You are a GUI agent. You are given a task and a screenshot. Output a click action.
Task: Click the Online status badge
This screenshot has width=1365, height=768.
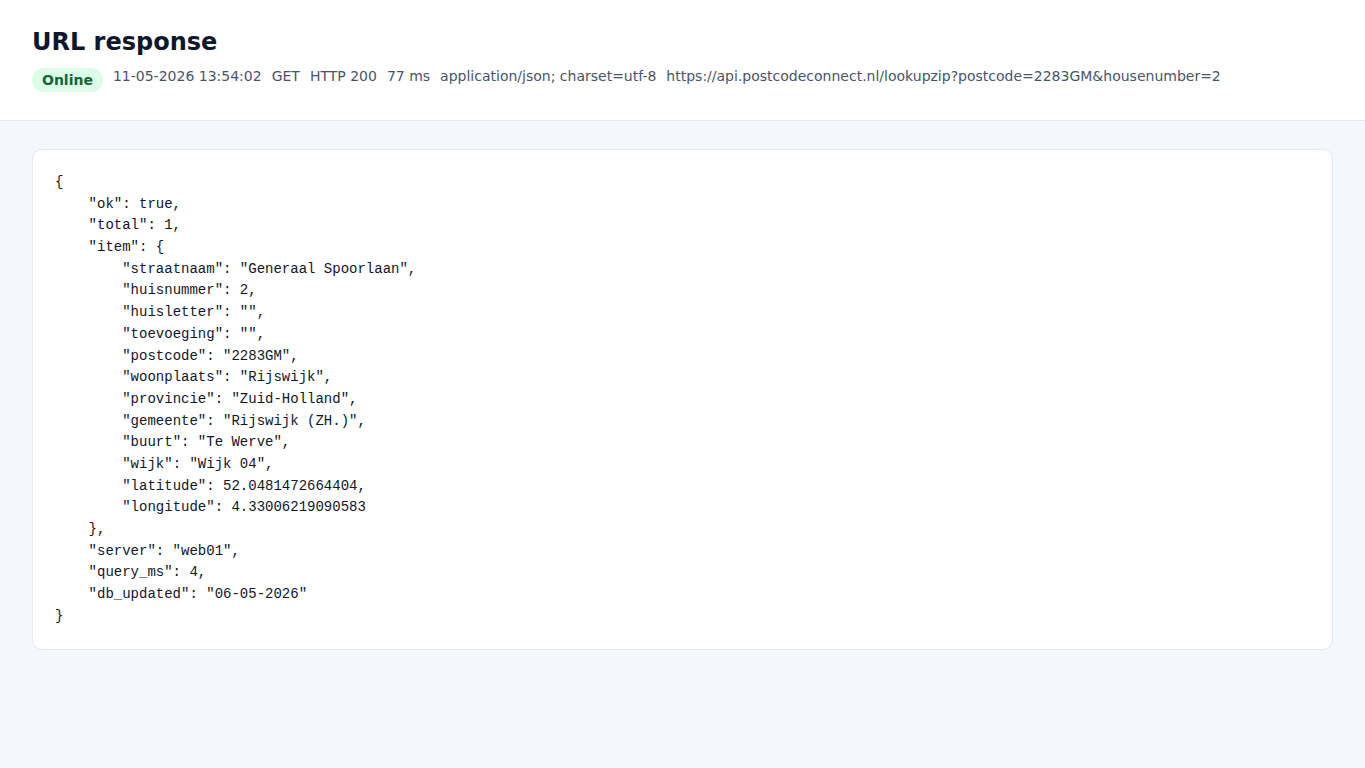(x=67, y=80)
